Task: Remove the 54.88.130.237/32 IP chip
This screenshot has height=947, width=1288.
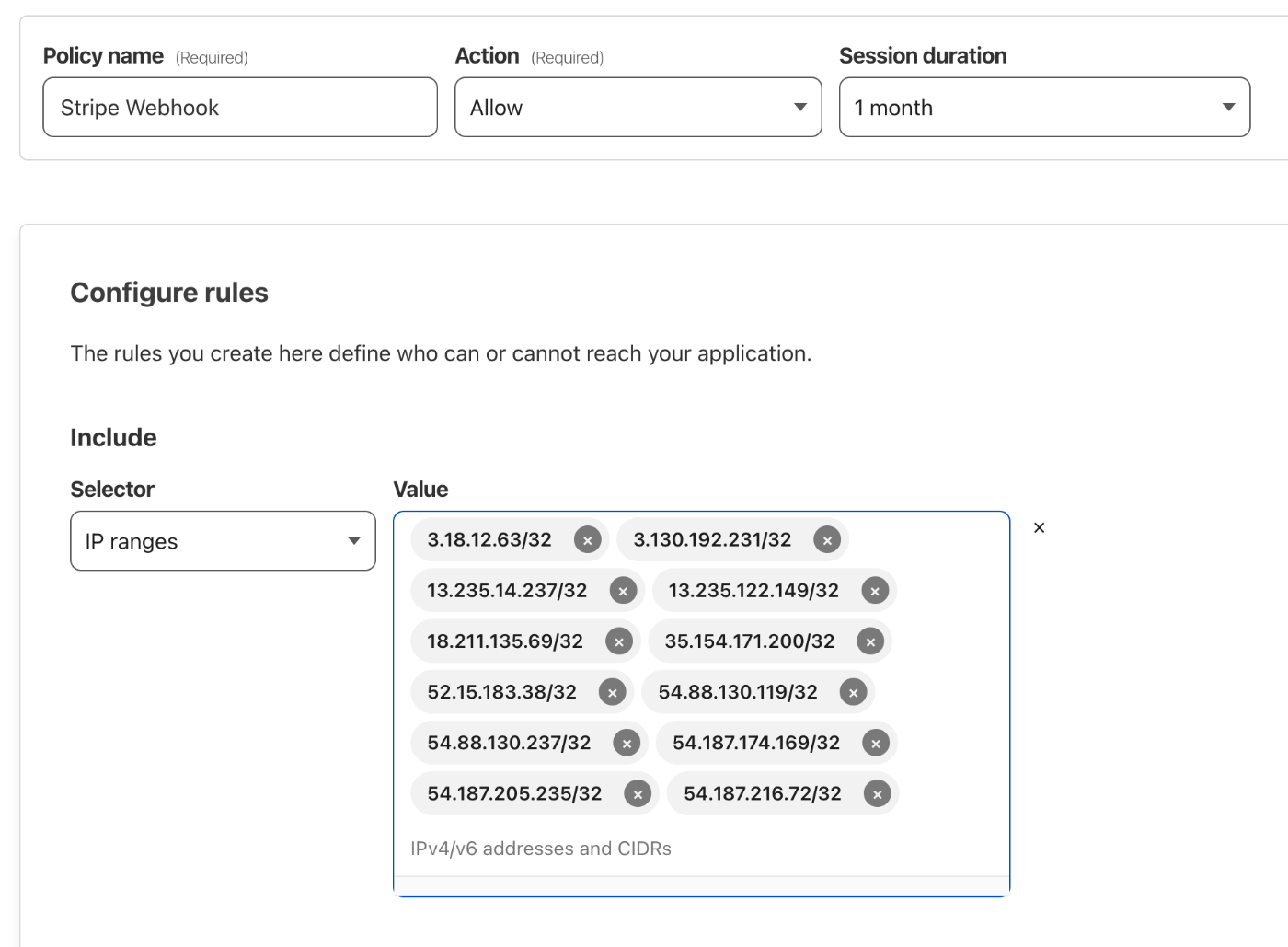Action: click(x=627, y=743)
